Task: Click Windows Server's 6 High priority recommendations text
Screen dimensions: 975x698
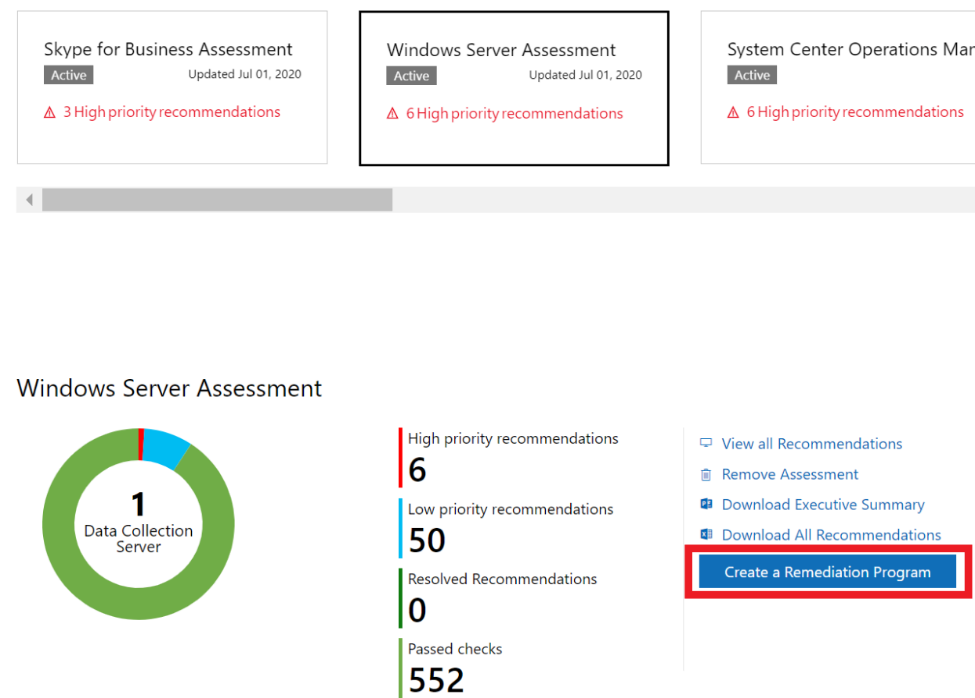Action: (514, 114)
